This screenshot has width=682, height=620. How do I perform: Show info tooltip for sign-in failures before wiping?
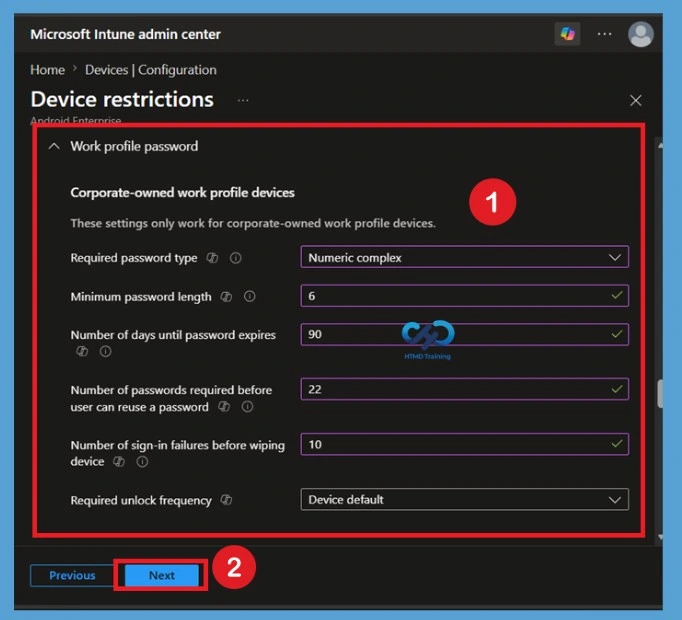(142, 462)
